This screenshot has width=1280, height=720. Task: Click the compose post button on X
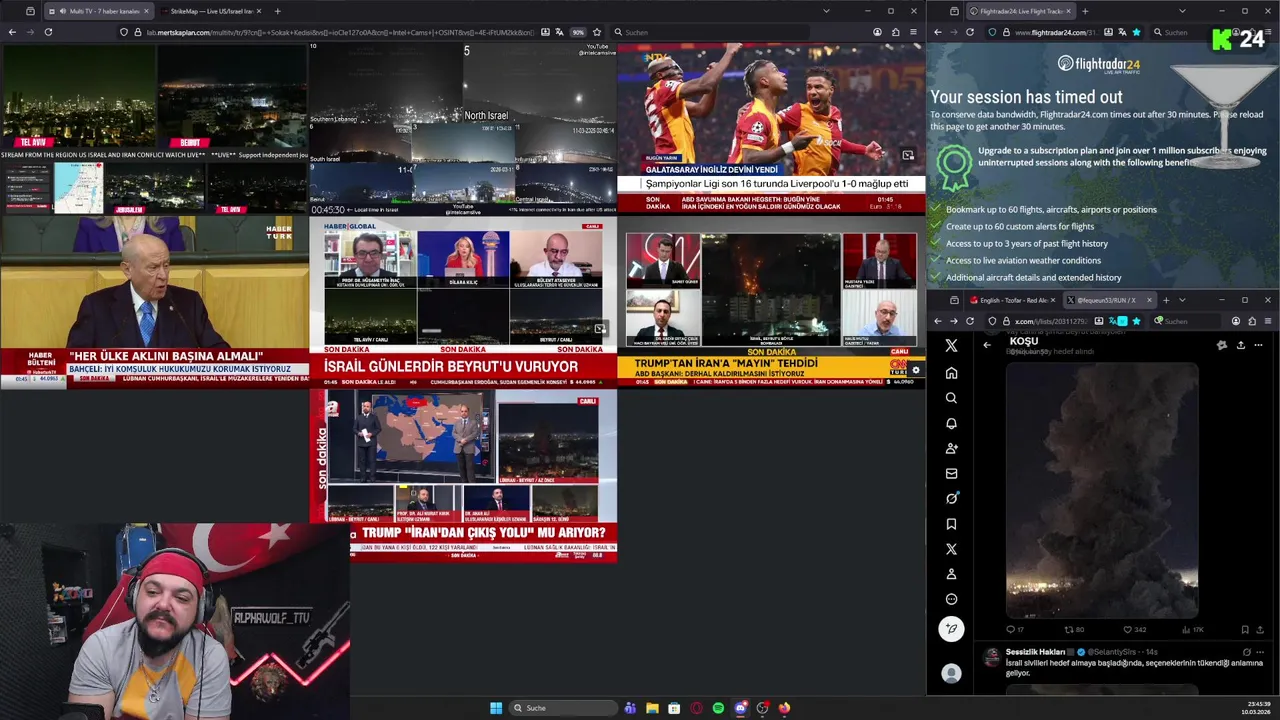coord(951,628)
